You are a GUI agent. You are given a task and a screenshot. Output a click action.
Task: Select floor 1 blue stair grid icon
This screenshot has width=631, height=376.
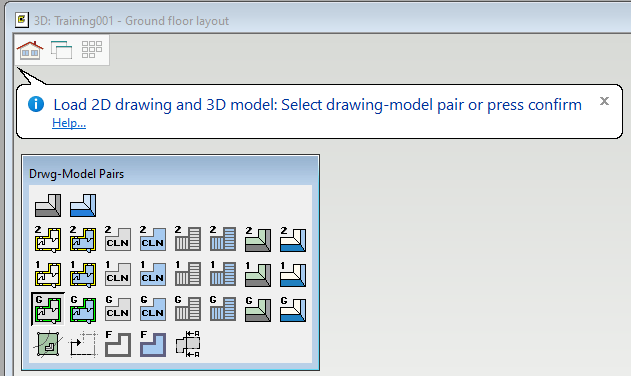tap(223, 274)
